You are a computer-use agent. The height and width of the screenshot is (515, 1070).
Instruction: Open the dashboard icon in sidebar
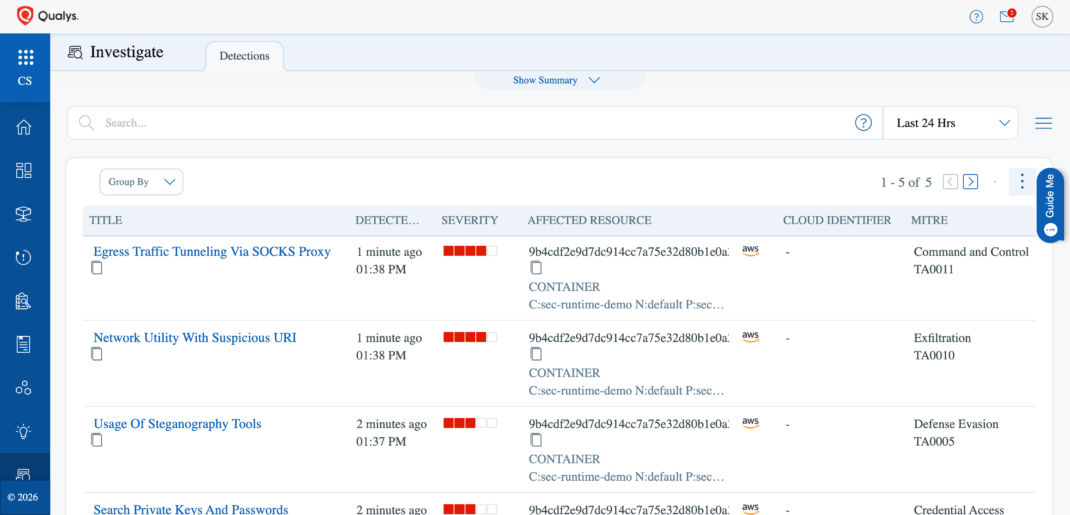(24, 171)
